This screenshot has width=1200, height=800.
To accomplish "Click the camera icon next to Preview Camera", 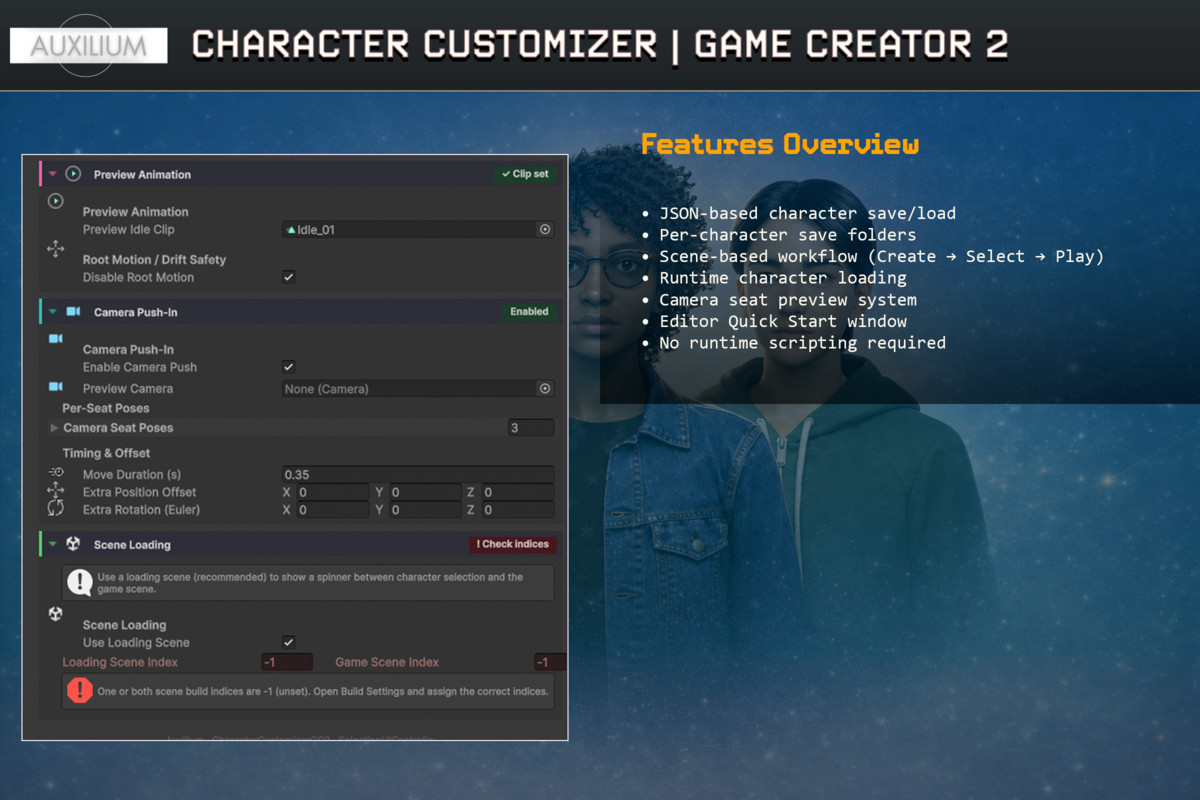I will 56,386.
